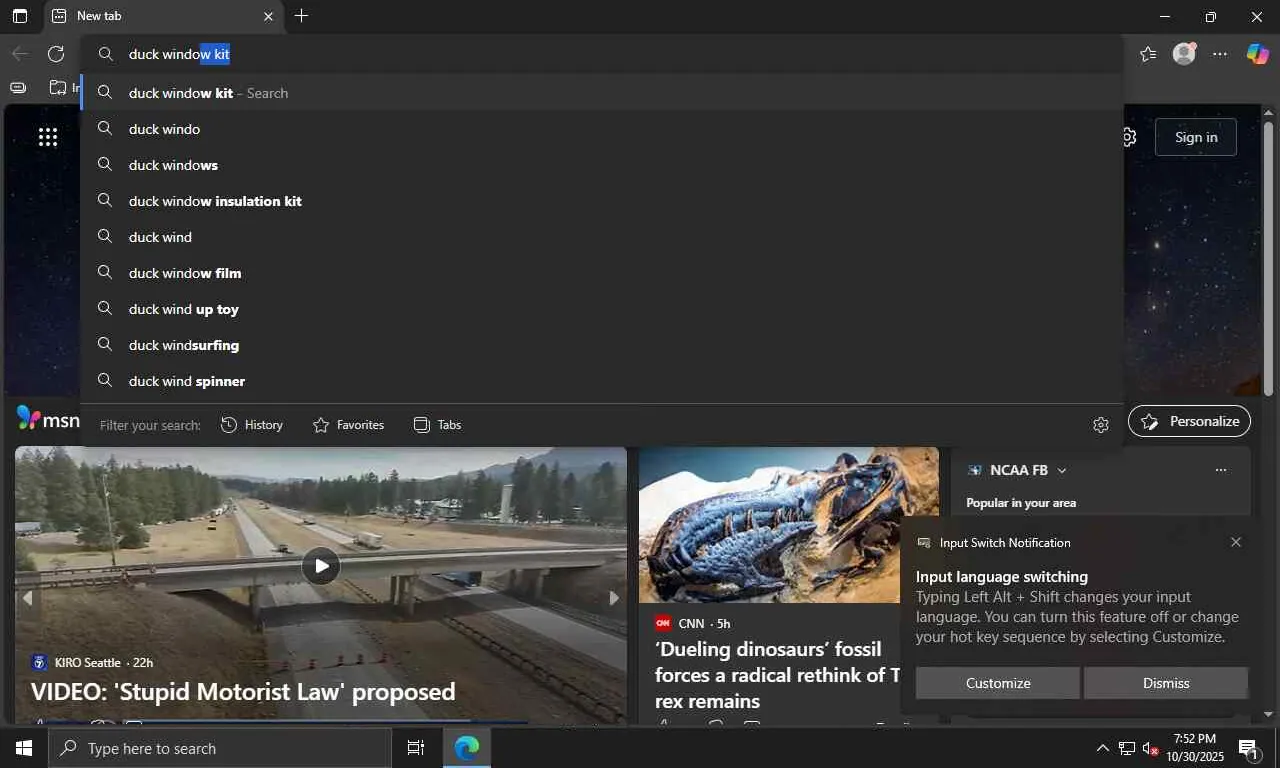Go back to previous page

click(19, 54)
